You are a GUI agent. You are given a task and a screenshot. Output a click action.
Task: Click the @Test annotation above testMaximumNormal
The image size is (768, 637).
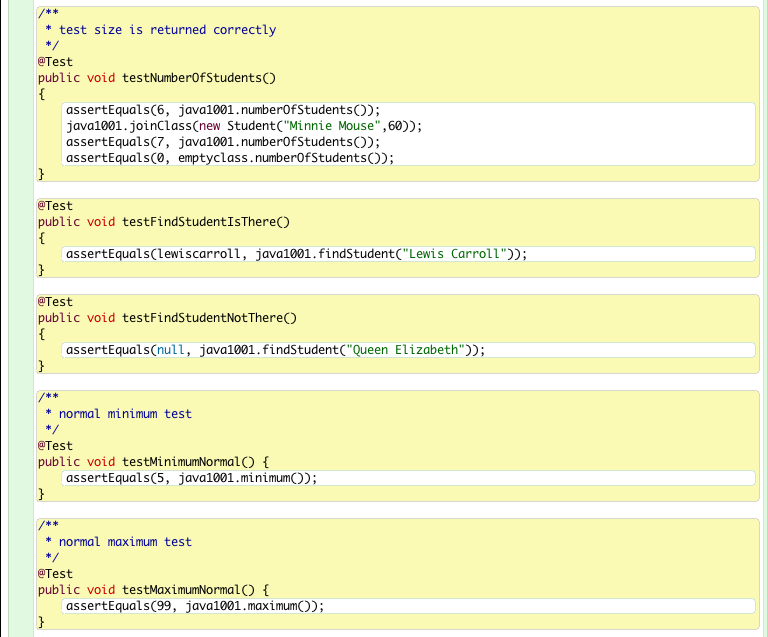(x=55, y=574)
